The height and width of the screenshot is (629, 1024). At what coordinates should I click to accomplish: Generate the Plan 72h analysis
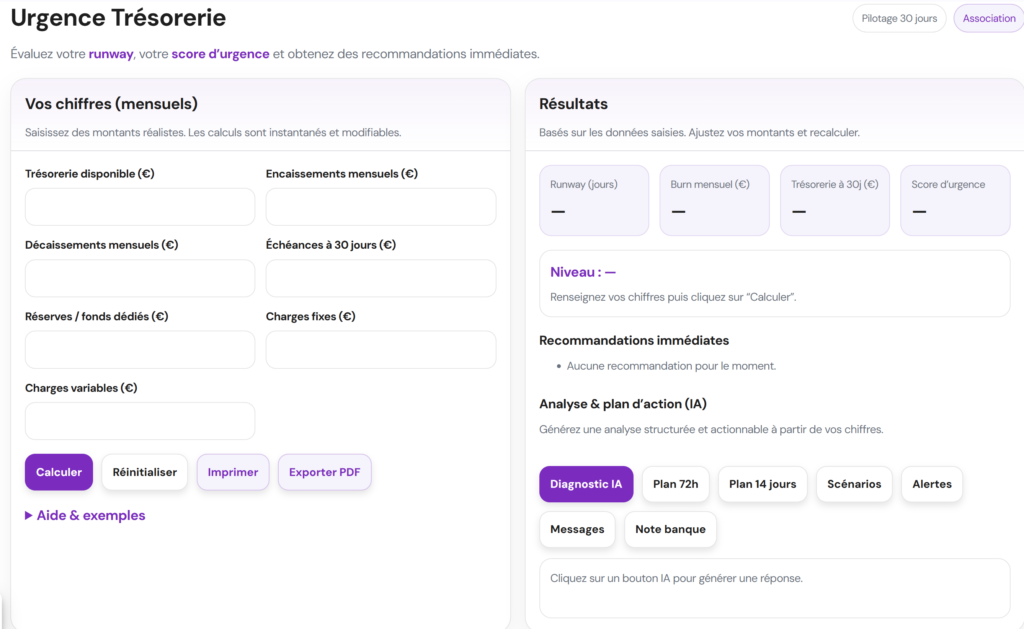click(x=675, y=484)
